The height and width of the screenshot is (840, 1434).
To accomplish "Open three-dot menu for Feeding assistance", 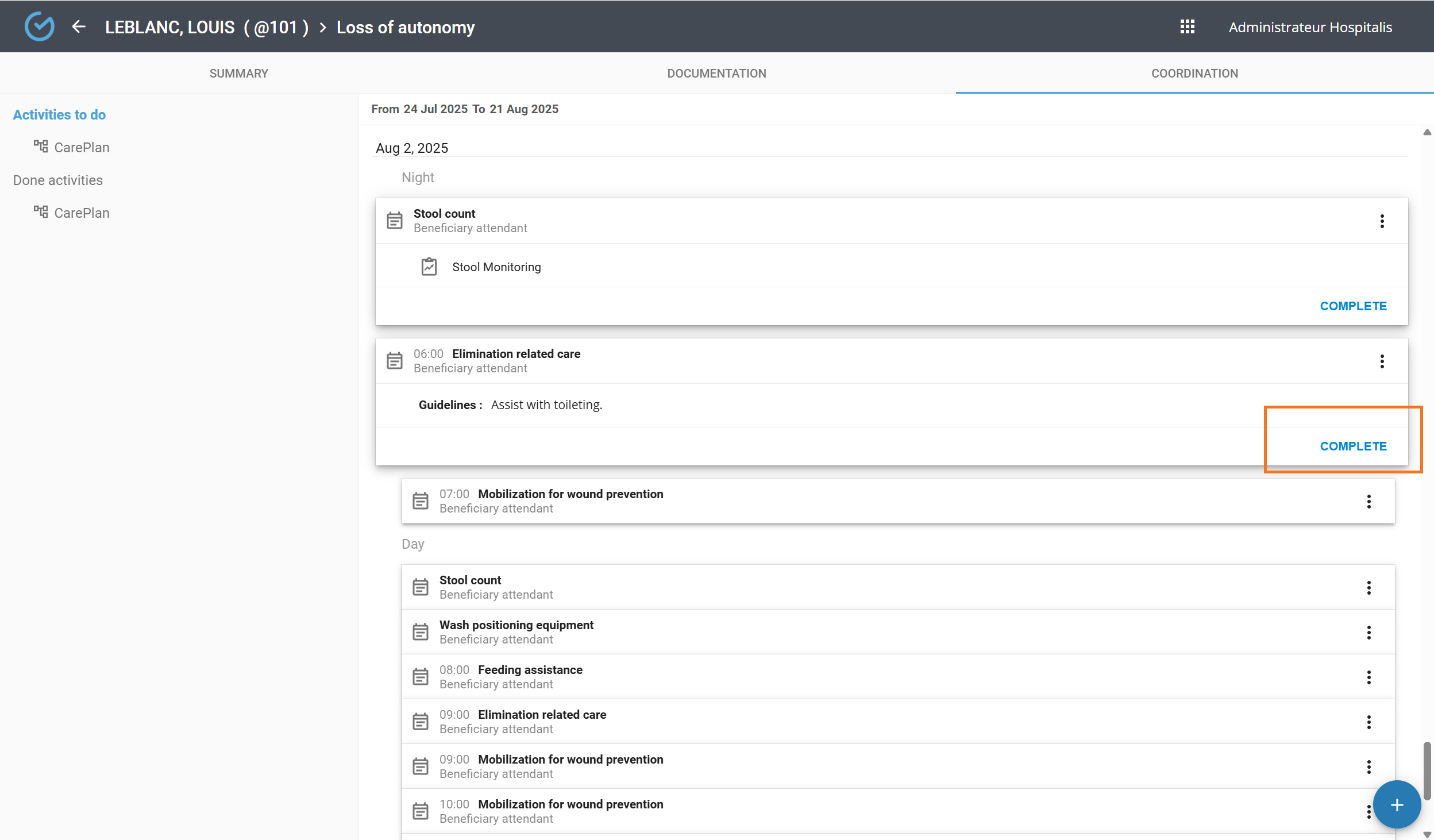I will click(1369, 677).
